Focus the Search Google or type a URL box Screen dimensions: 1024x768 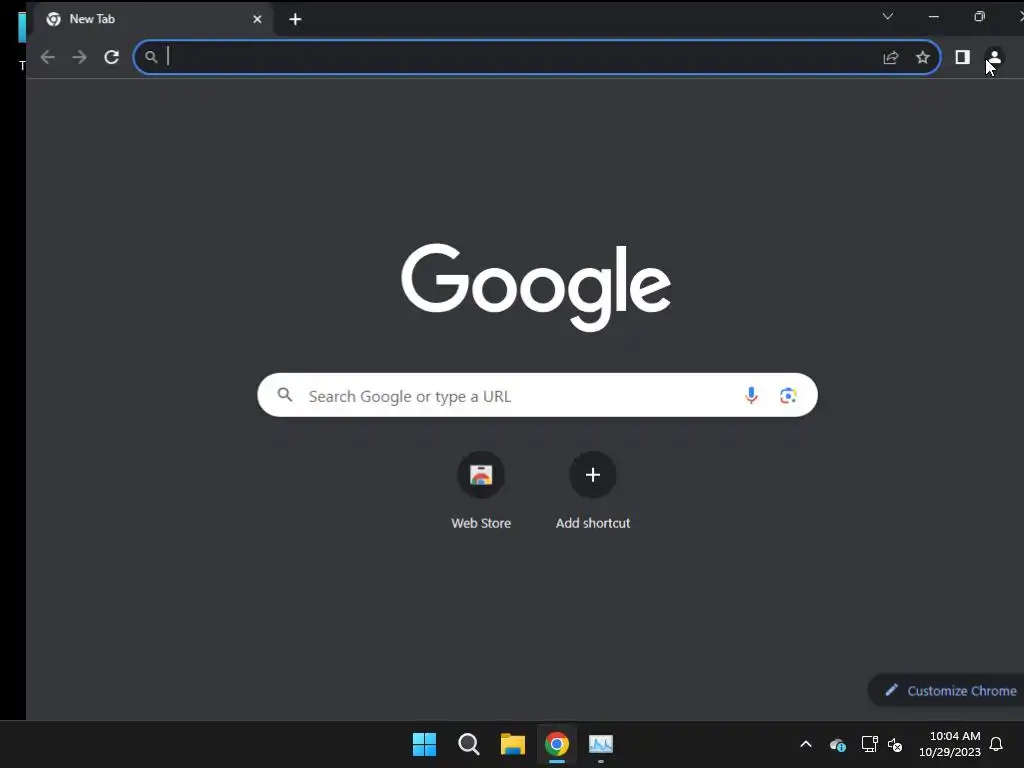click(537, 395)
